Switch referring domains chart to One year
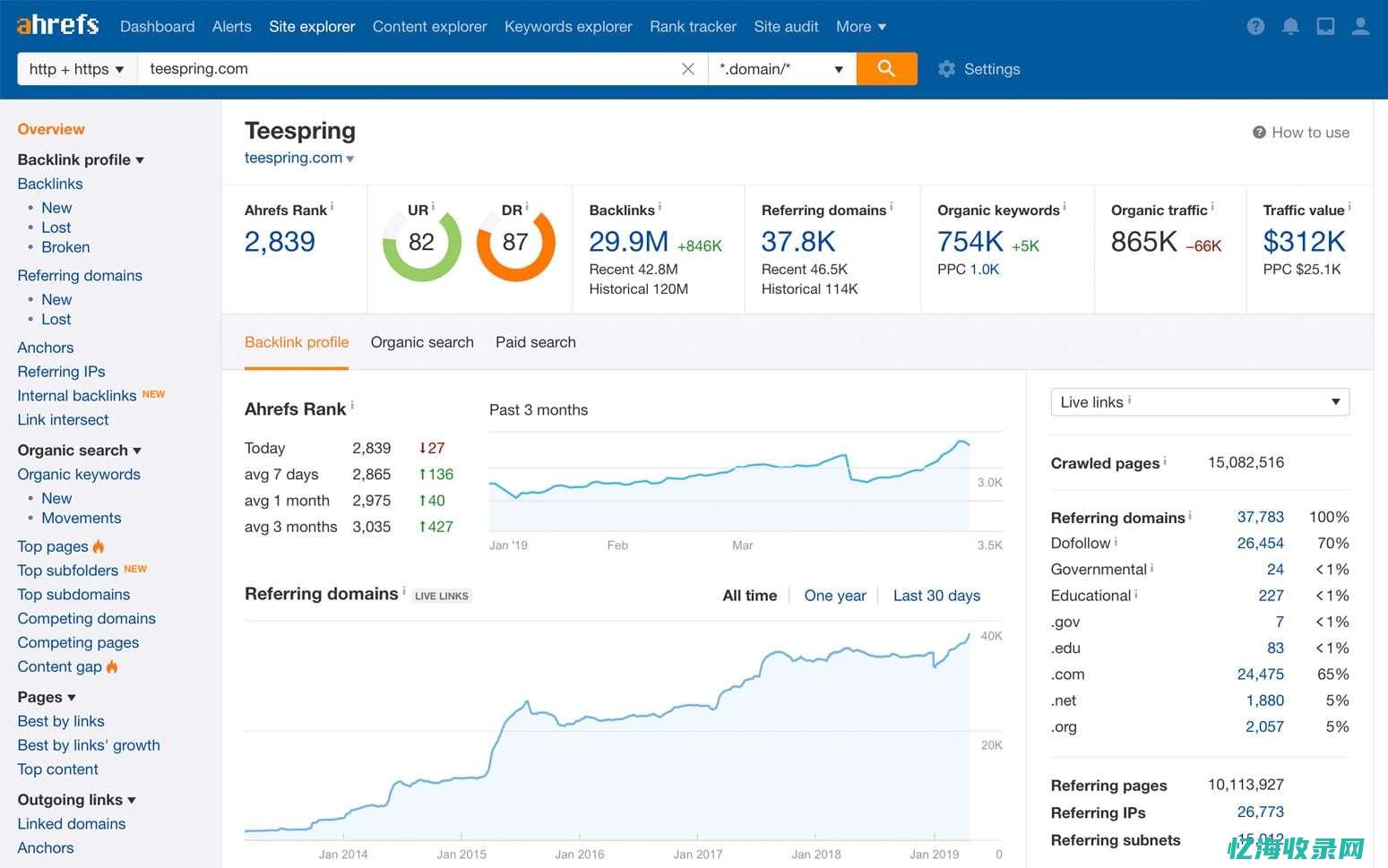Screen dimensions: 1388x868 [834, 596]
